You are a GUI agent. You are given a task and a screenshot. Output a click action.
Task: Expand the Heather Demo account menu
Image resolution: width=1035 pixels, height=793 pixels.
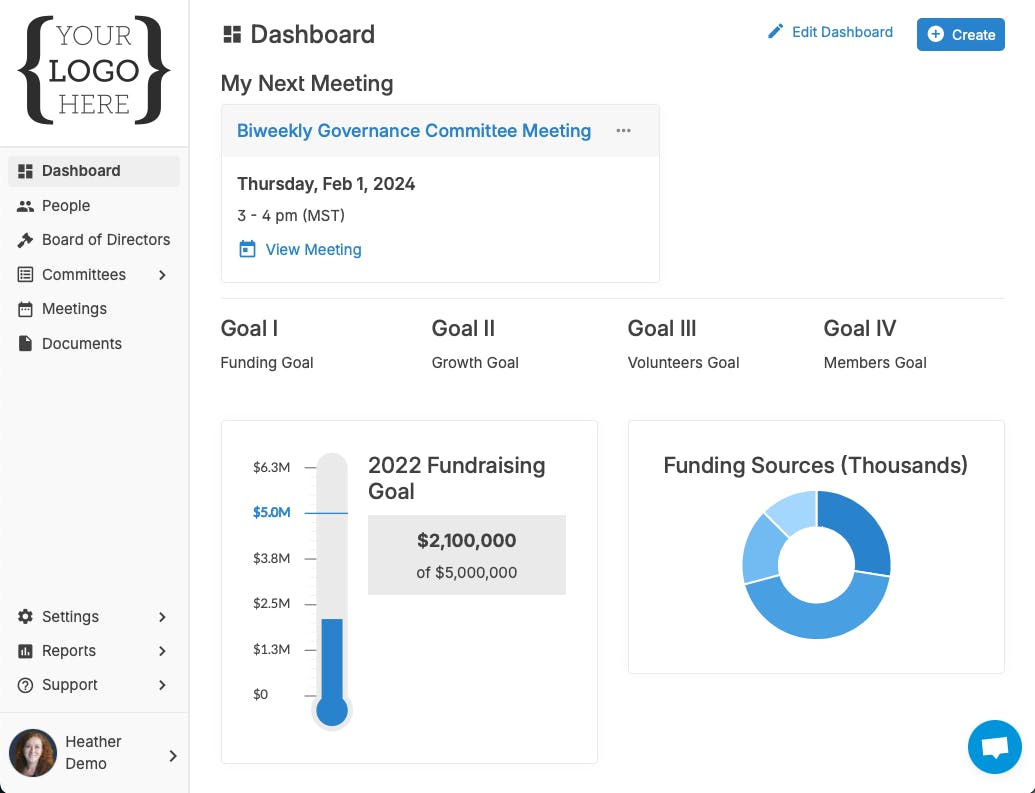[x=172, y=755]
